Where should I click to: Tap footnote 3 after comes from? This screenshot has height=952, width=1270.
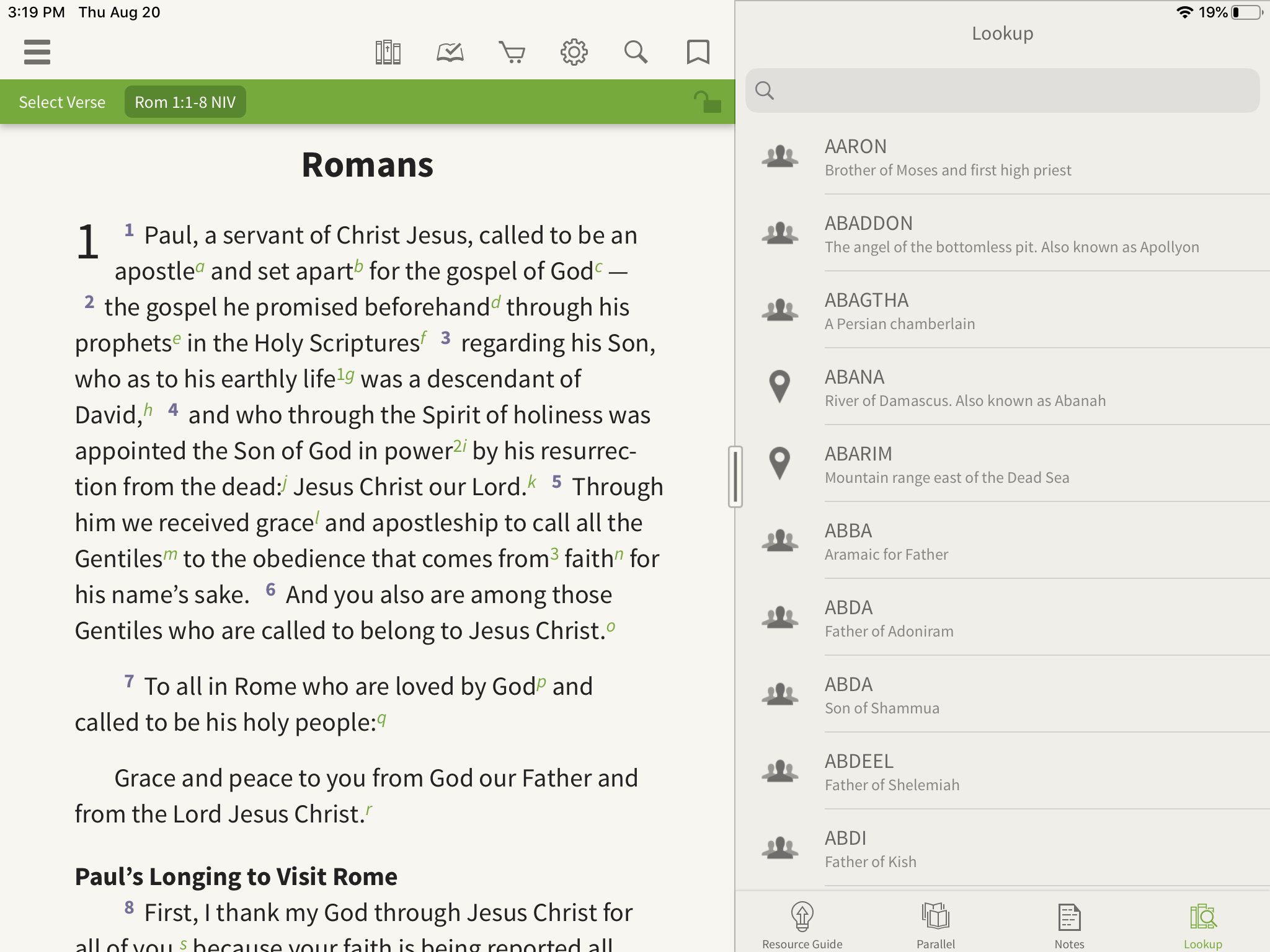click(x=554, y=554)
